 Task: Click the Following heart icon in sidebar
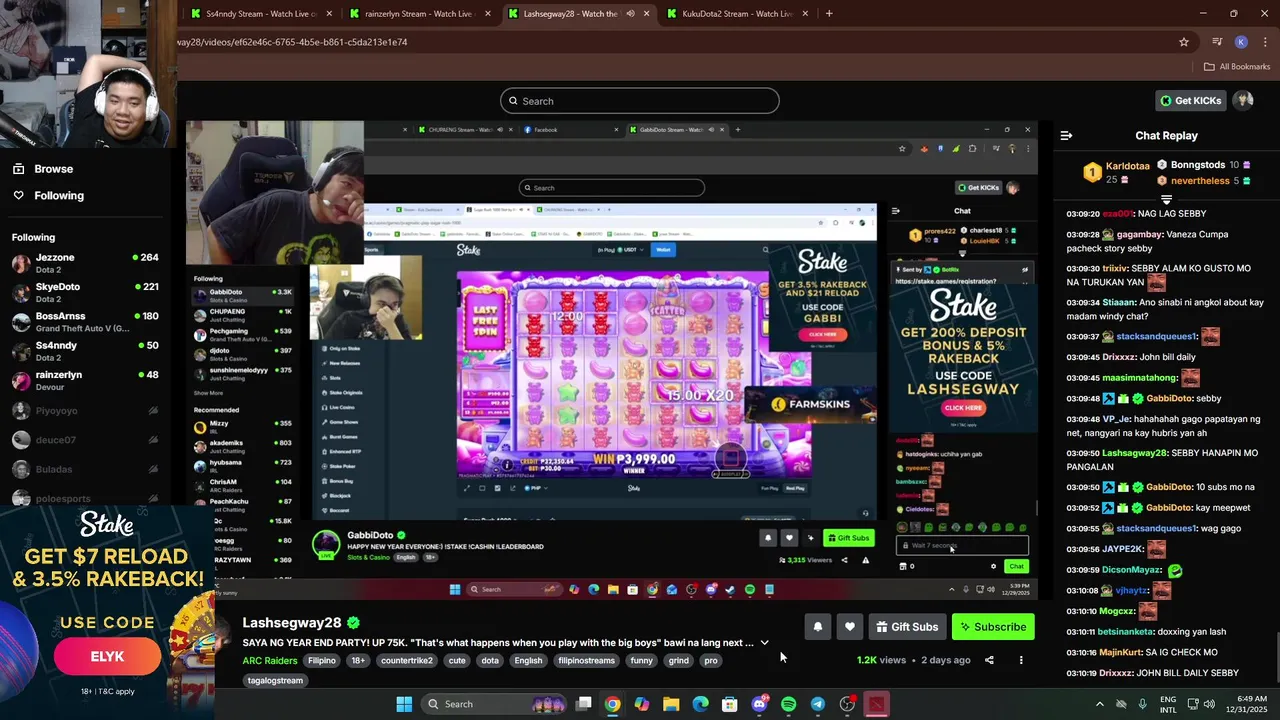18,196
